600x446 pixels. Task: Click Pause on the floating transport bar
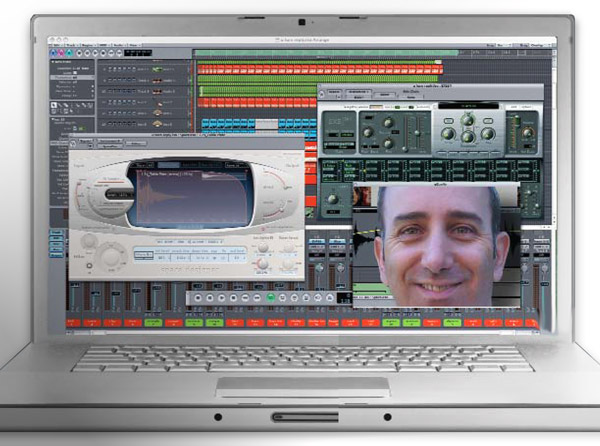pos(210,298)
